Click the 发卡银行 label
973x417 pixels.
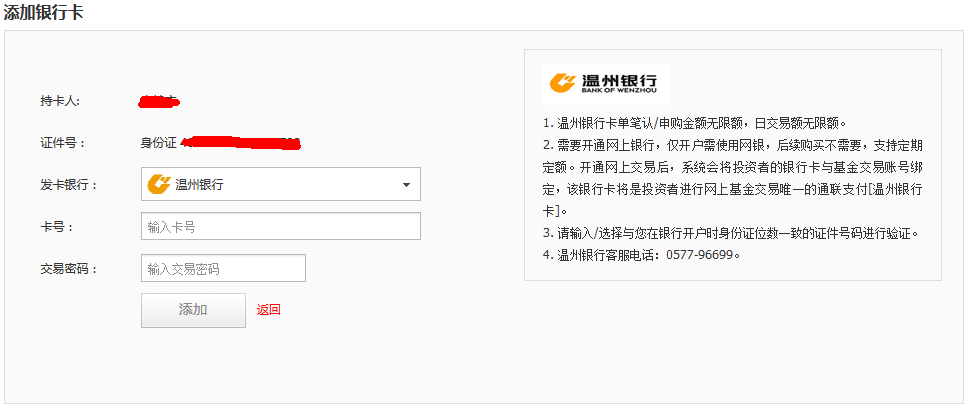(64, 185)
